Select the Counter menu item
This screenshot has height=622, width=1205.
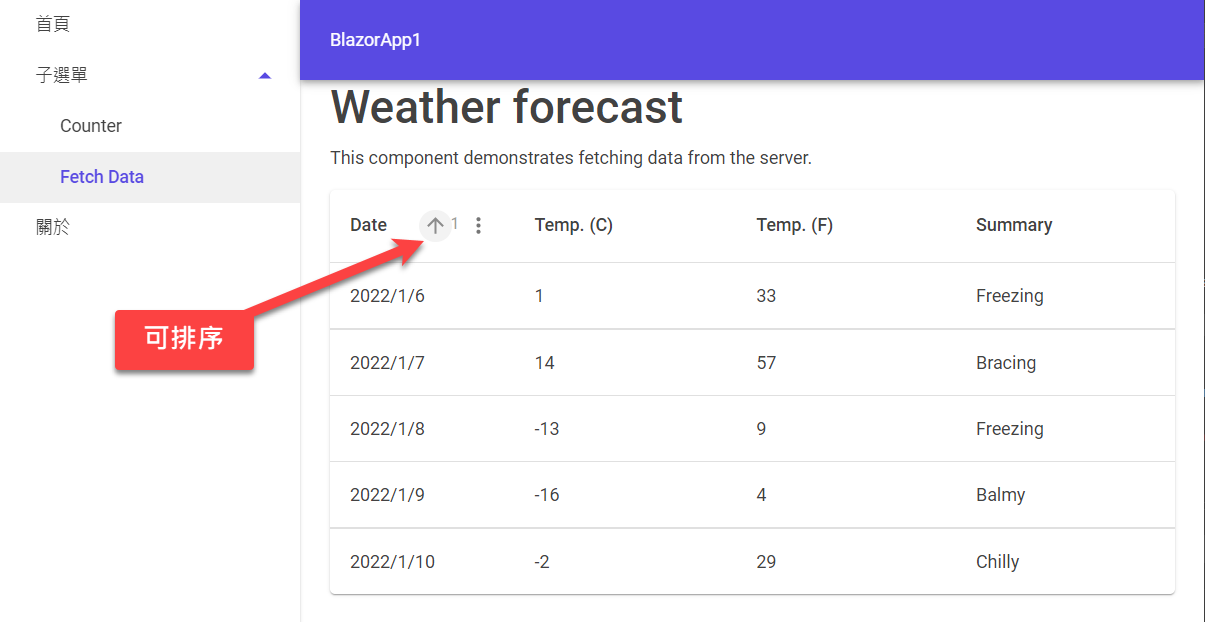150,126
